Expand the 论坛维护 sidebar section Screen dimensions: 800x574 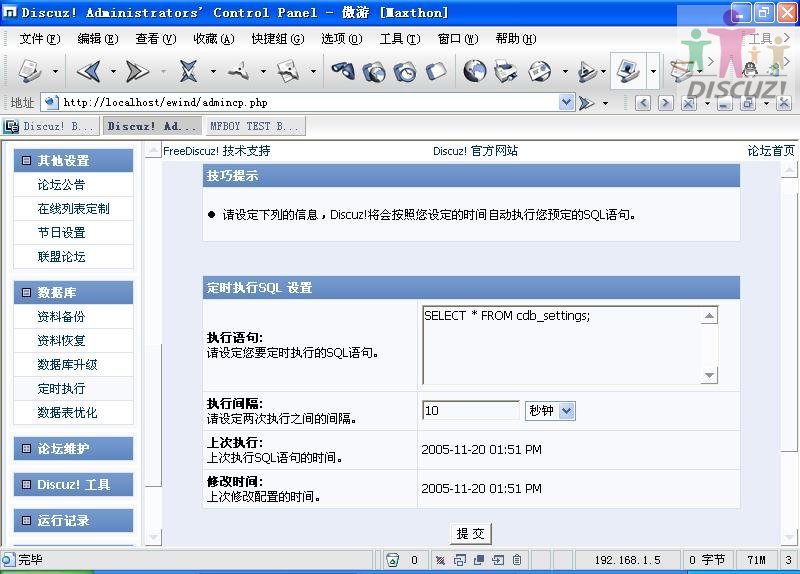click(26, 448)
